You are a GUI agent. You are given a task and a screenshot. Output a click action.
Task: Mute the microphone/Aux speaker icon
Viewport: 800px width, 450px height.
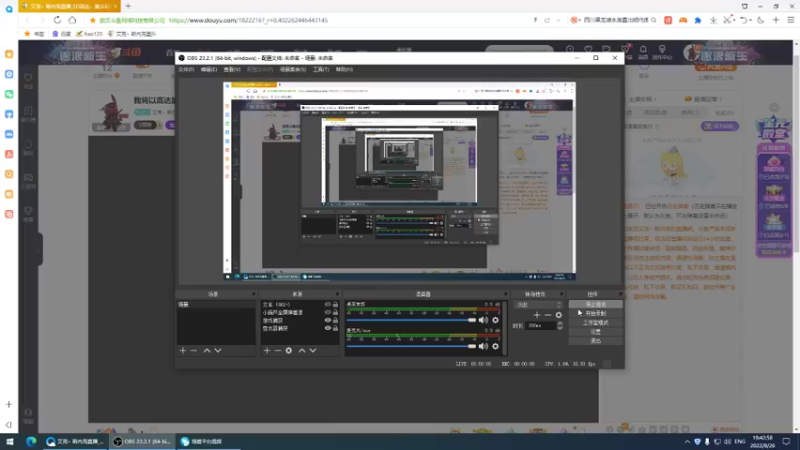[x=483, y=346]
